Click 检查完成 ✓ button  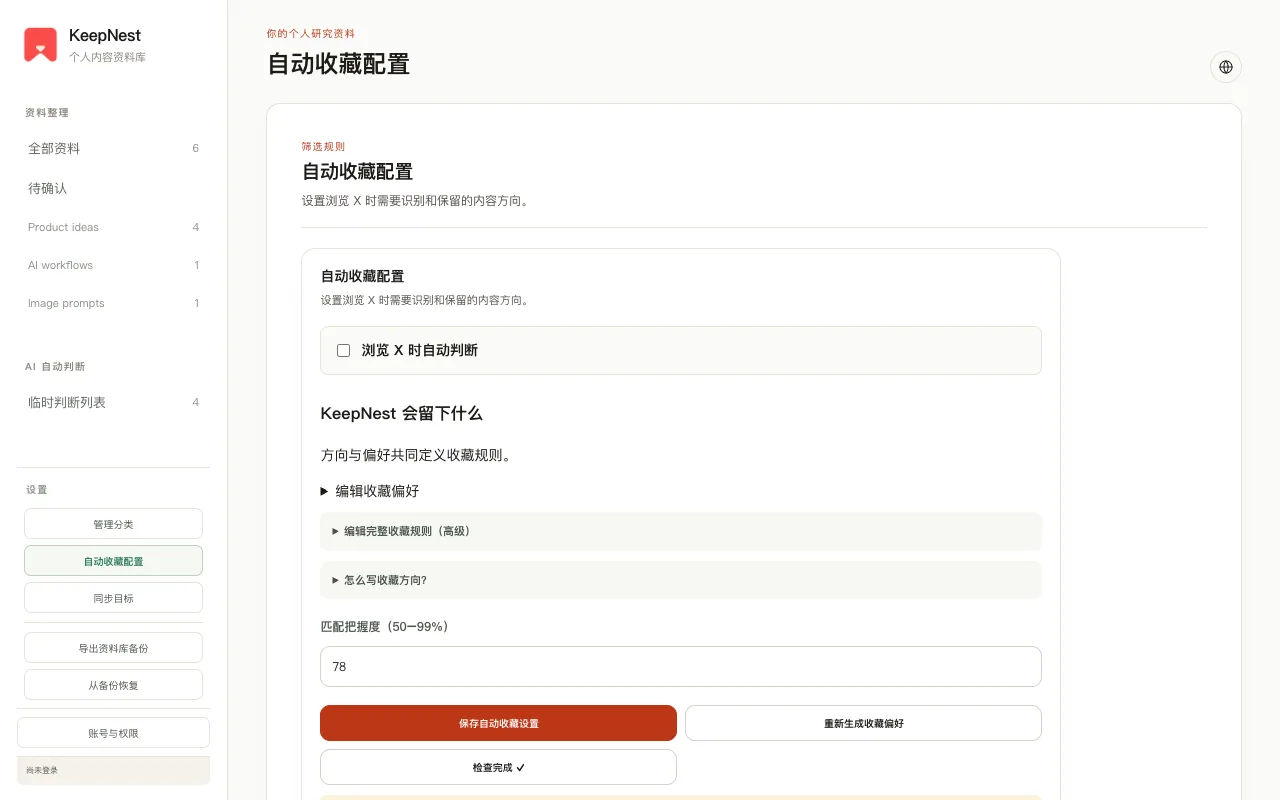(498, 767)
